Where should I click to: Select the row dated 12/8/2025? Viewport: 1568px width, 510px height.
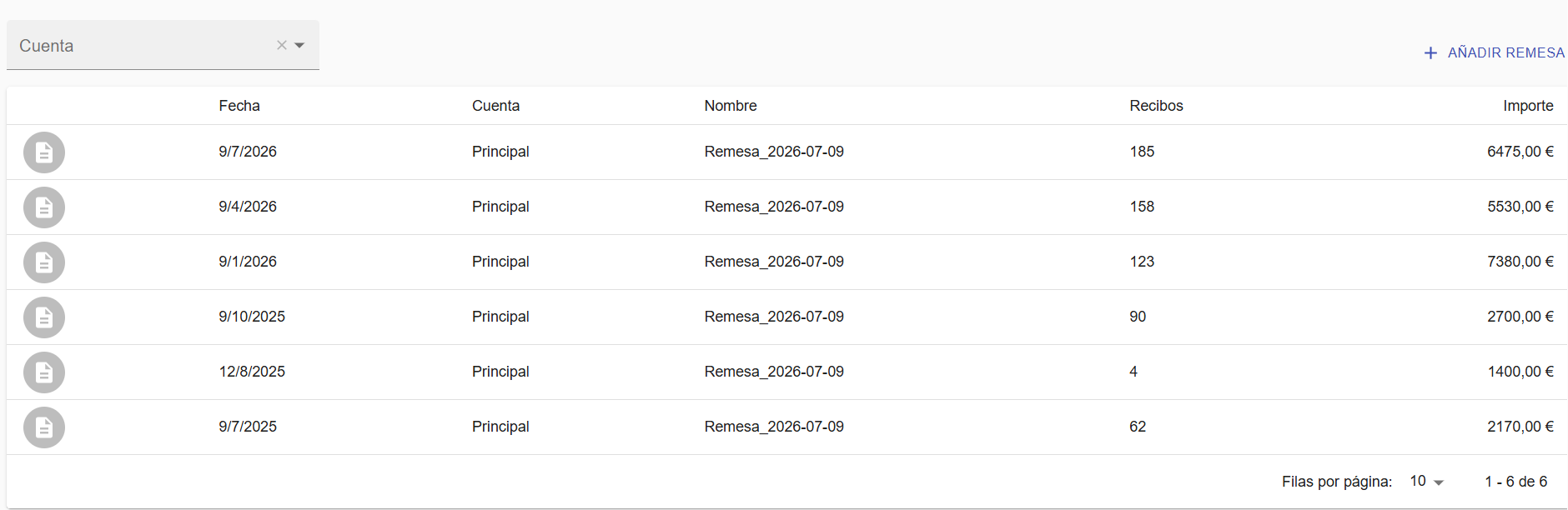tap(787, 372)
